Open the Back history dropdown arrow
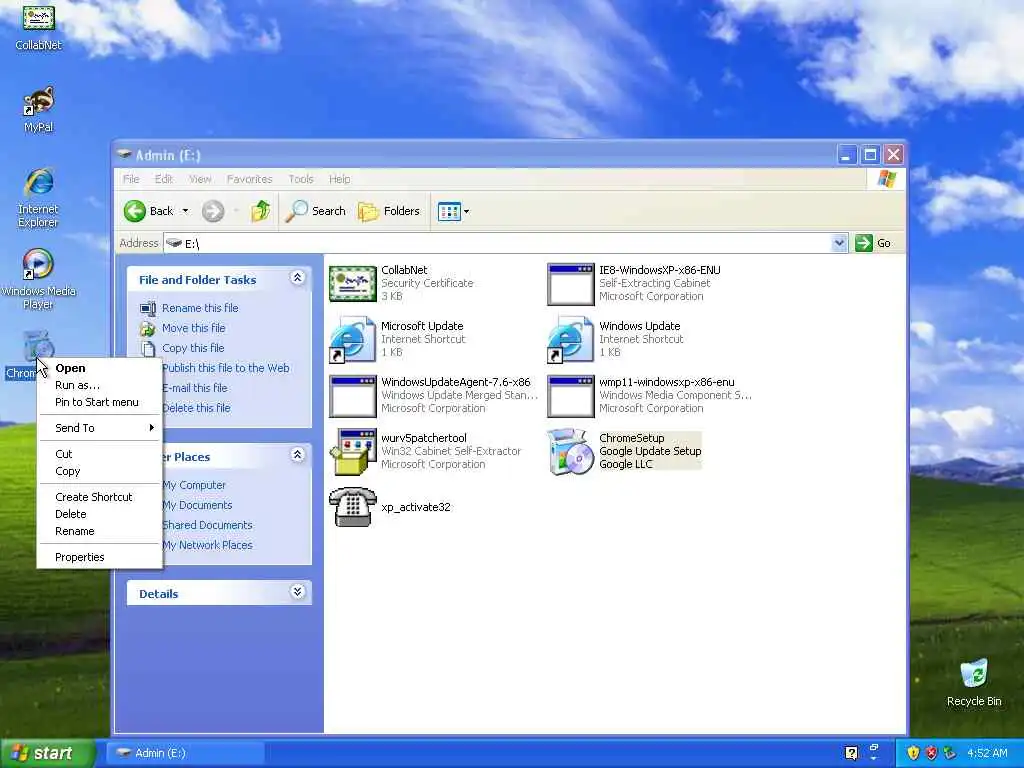This screenshot has width=1024, height=768. click(185, 211)
